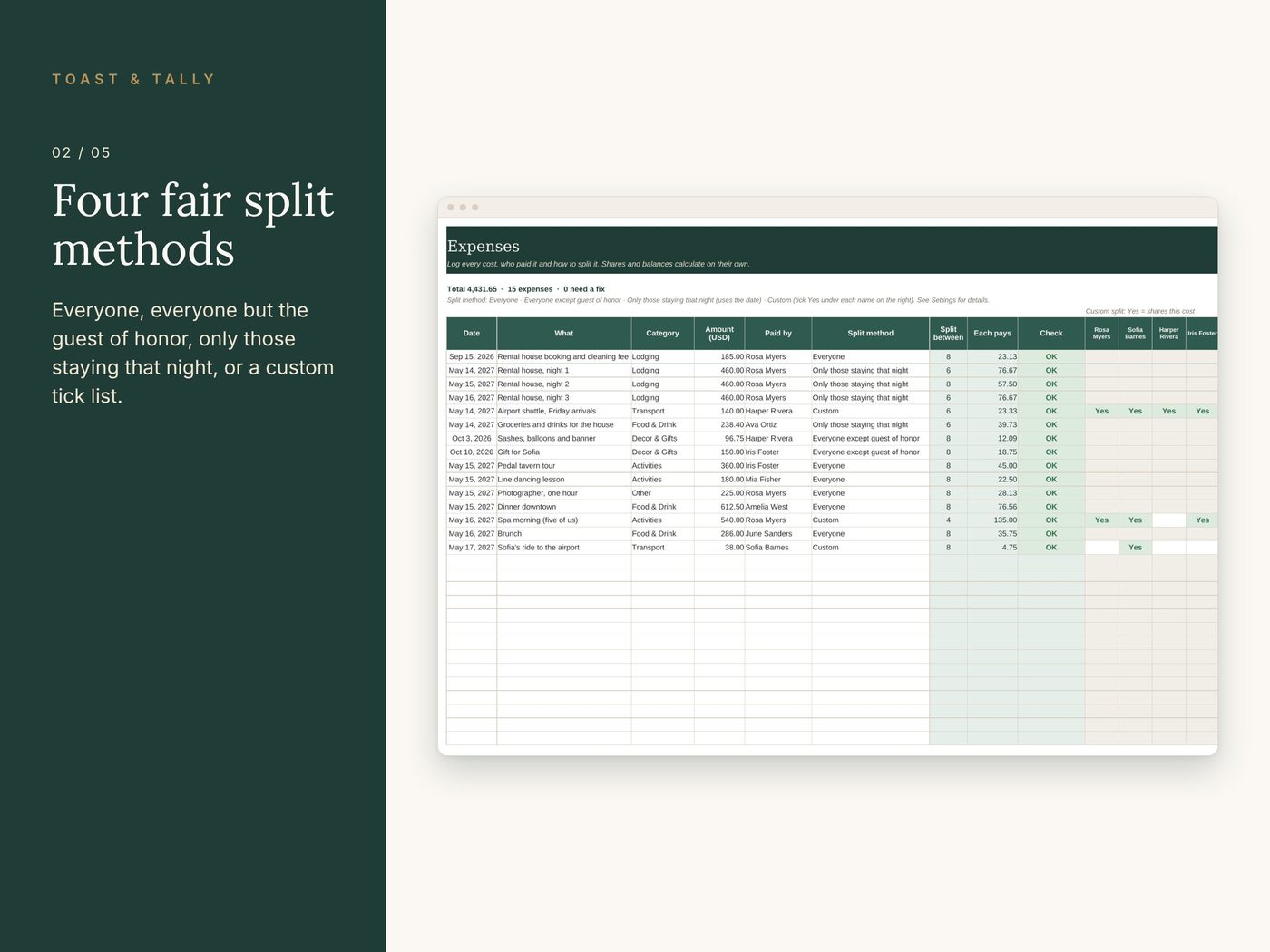Toggle Sofia Barnes Yes for Sofia's ride row
Image resolution: width=1270 pixels, height=952 pixels.
tap(1135, 548)
